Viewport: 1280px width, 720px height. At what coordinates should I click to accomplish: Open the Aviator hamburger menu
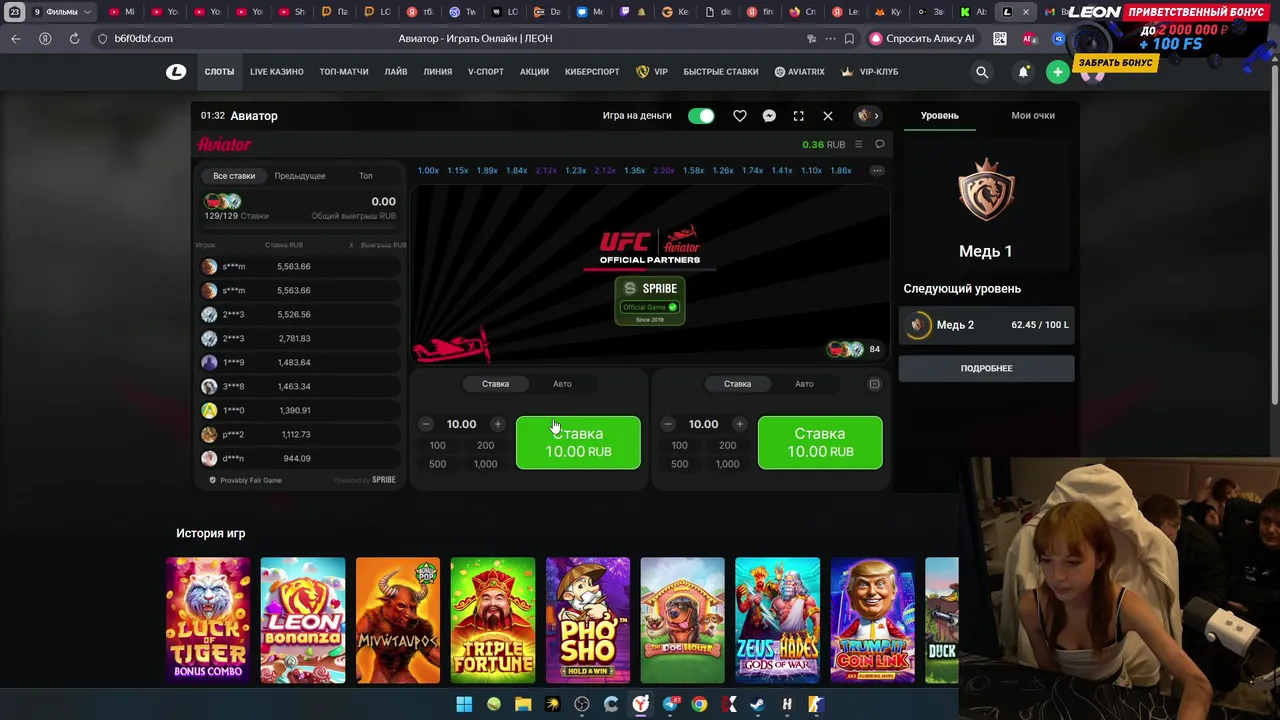[x=858, y=144]
